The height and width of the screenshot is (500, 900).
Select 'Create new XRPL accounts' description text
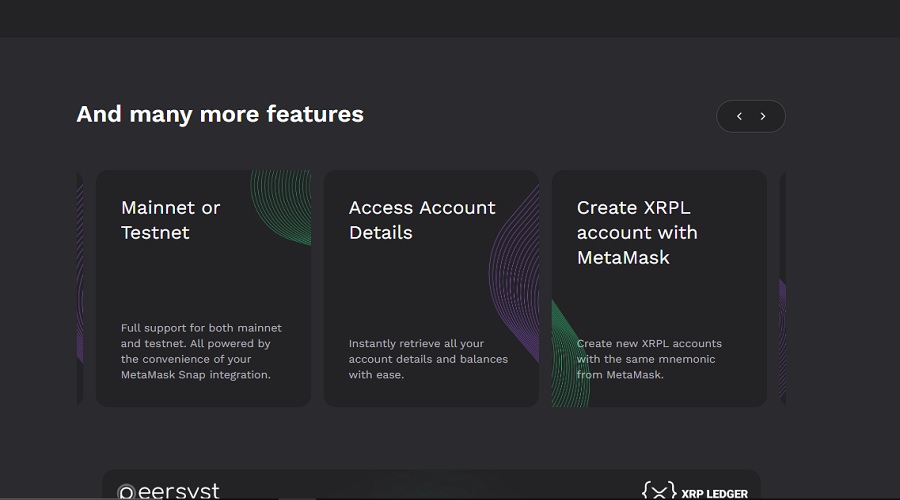(x=649, y=359)
